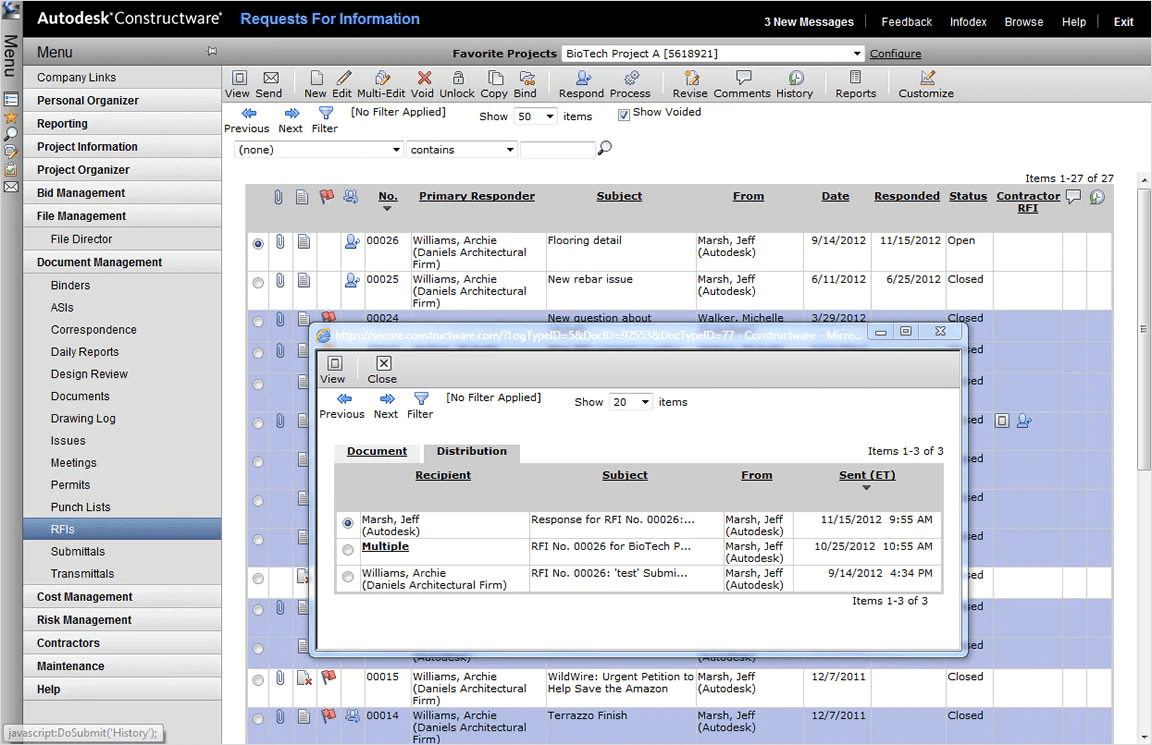Select radio for Williams, Archie distribution row

point(348,577)
